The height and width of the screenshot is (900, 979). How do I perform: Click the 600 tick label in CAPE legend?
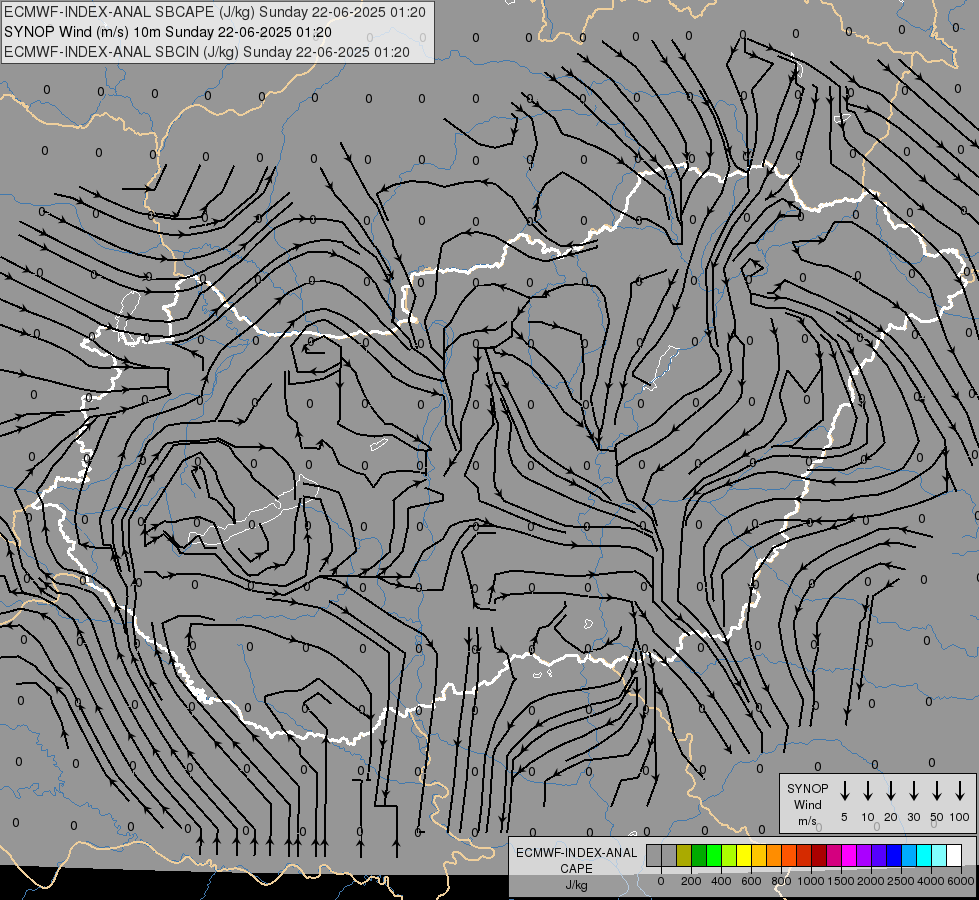(751, 881)
